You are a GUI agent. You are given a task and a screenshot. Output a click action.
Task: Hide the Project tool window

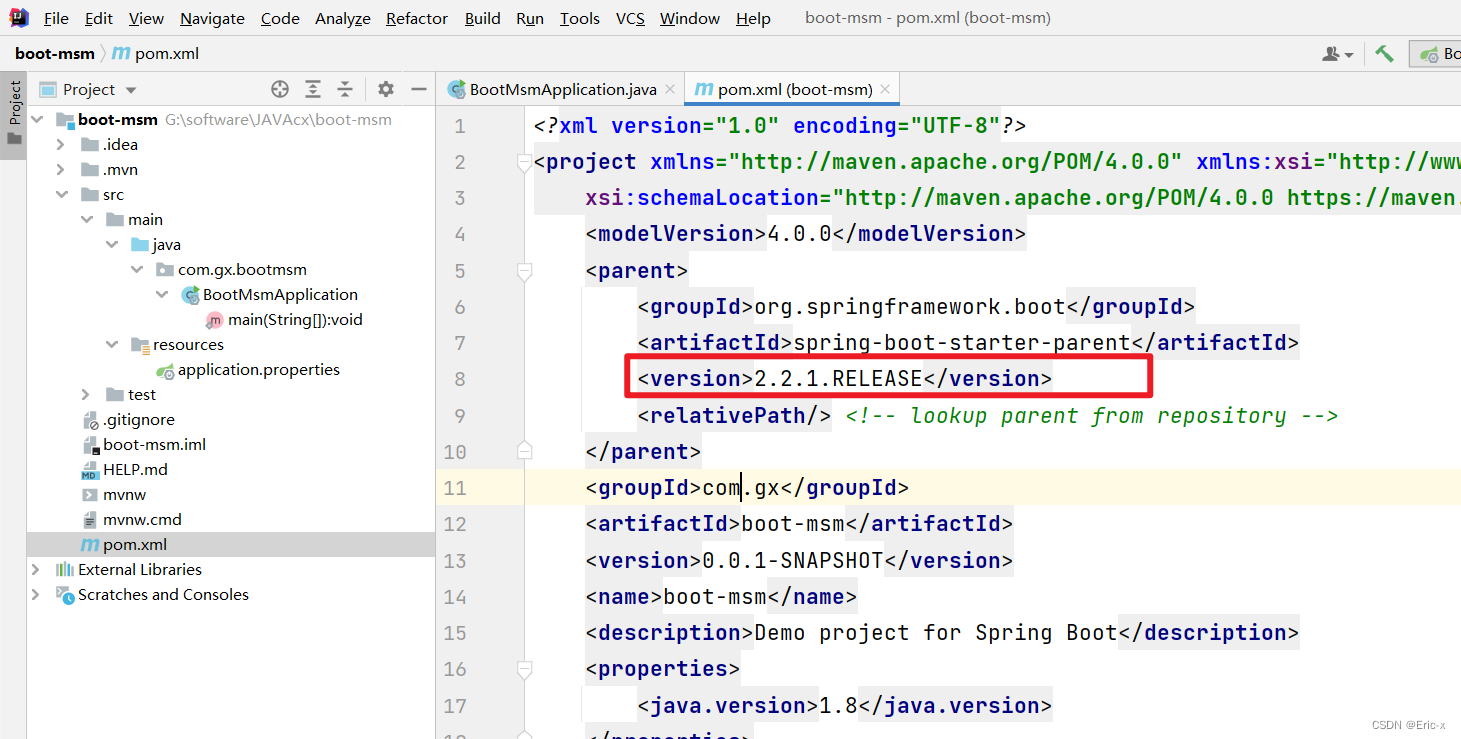point(419,89)
